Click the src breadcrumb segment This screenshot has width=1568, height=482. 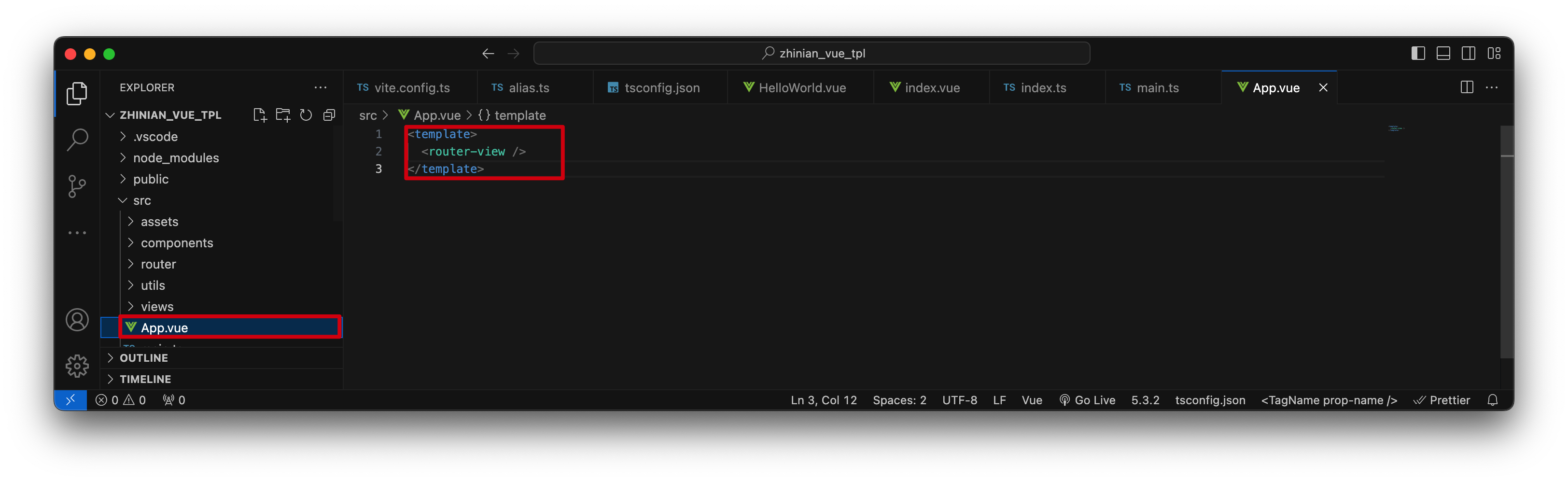coord(368,115)
